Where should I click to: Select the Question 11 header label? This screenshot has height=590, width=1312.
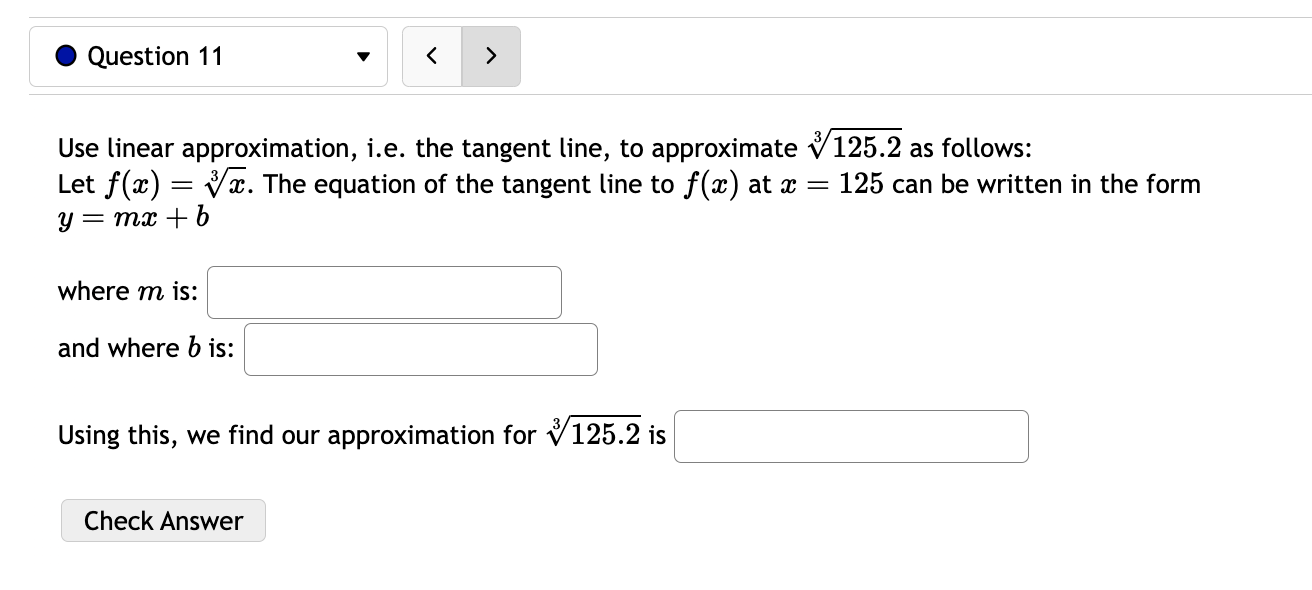154,56
